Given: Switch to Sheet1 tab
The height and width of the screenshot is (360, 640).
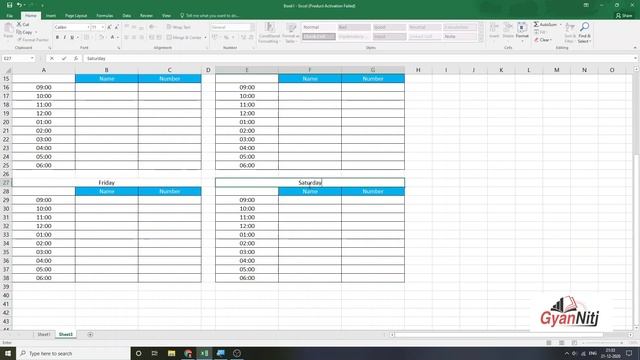Looking at the screenshot, I should [x=44, y=334].
